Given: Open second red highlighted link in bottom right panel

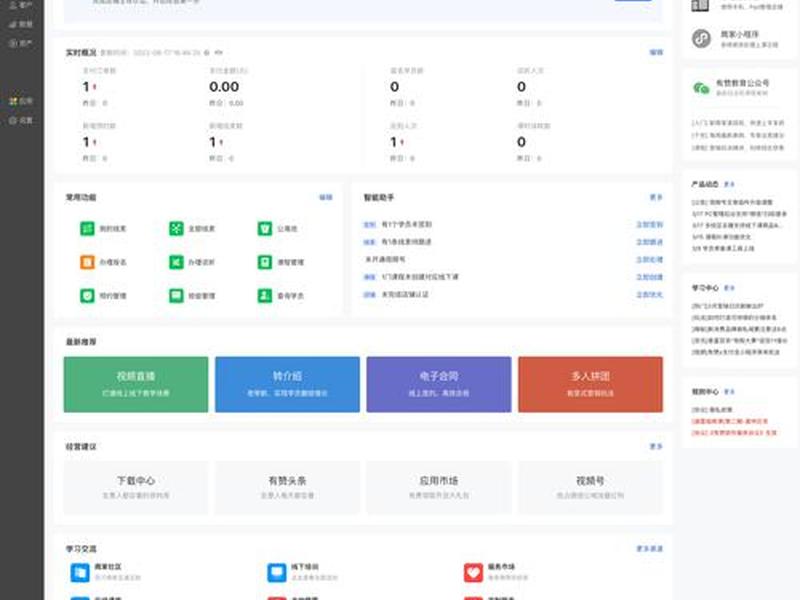Looking at the screenshot, I should (734, 433).
